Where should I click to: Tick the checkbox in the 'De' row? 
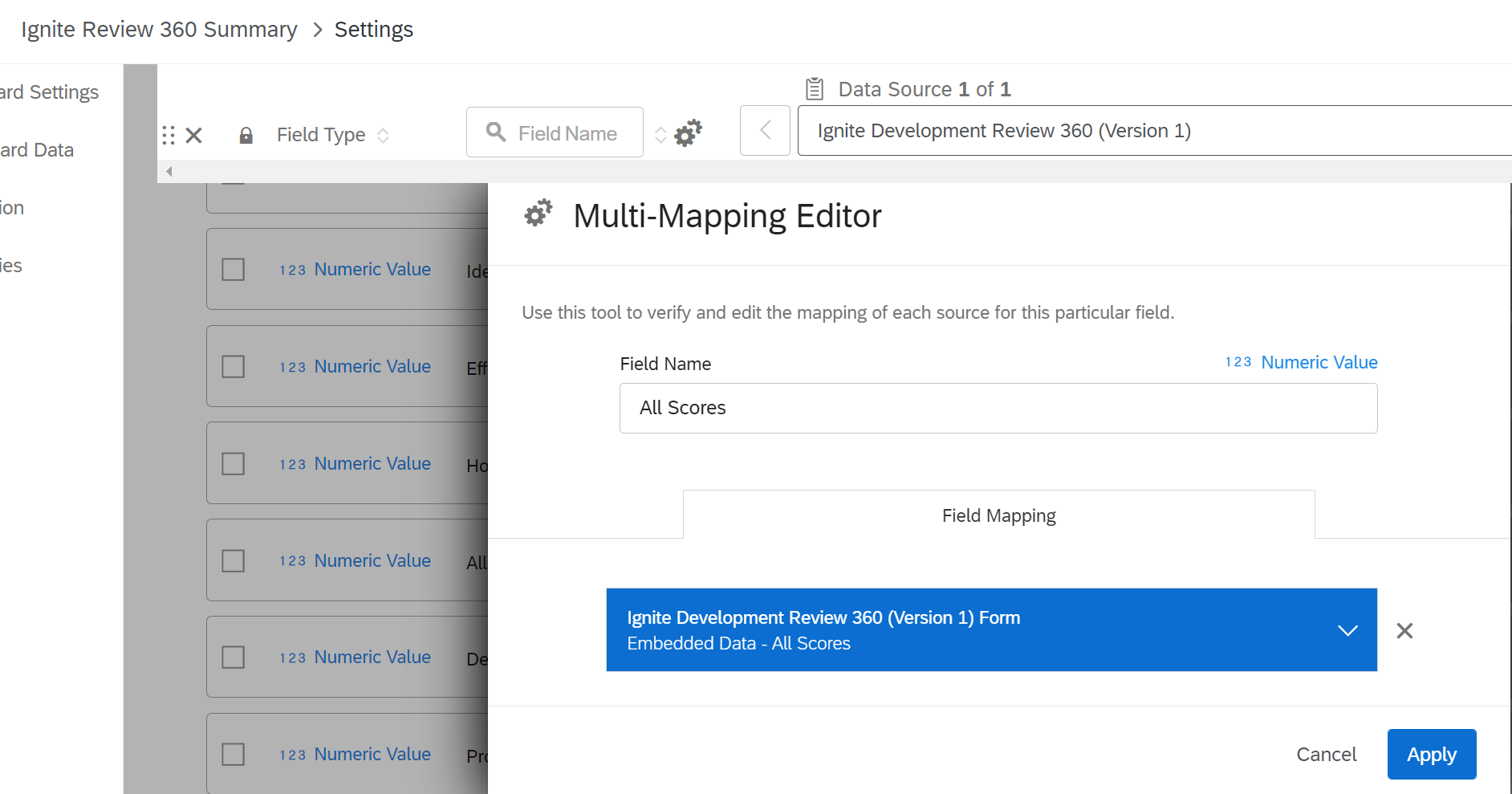tap(234, 658)
